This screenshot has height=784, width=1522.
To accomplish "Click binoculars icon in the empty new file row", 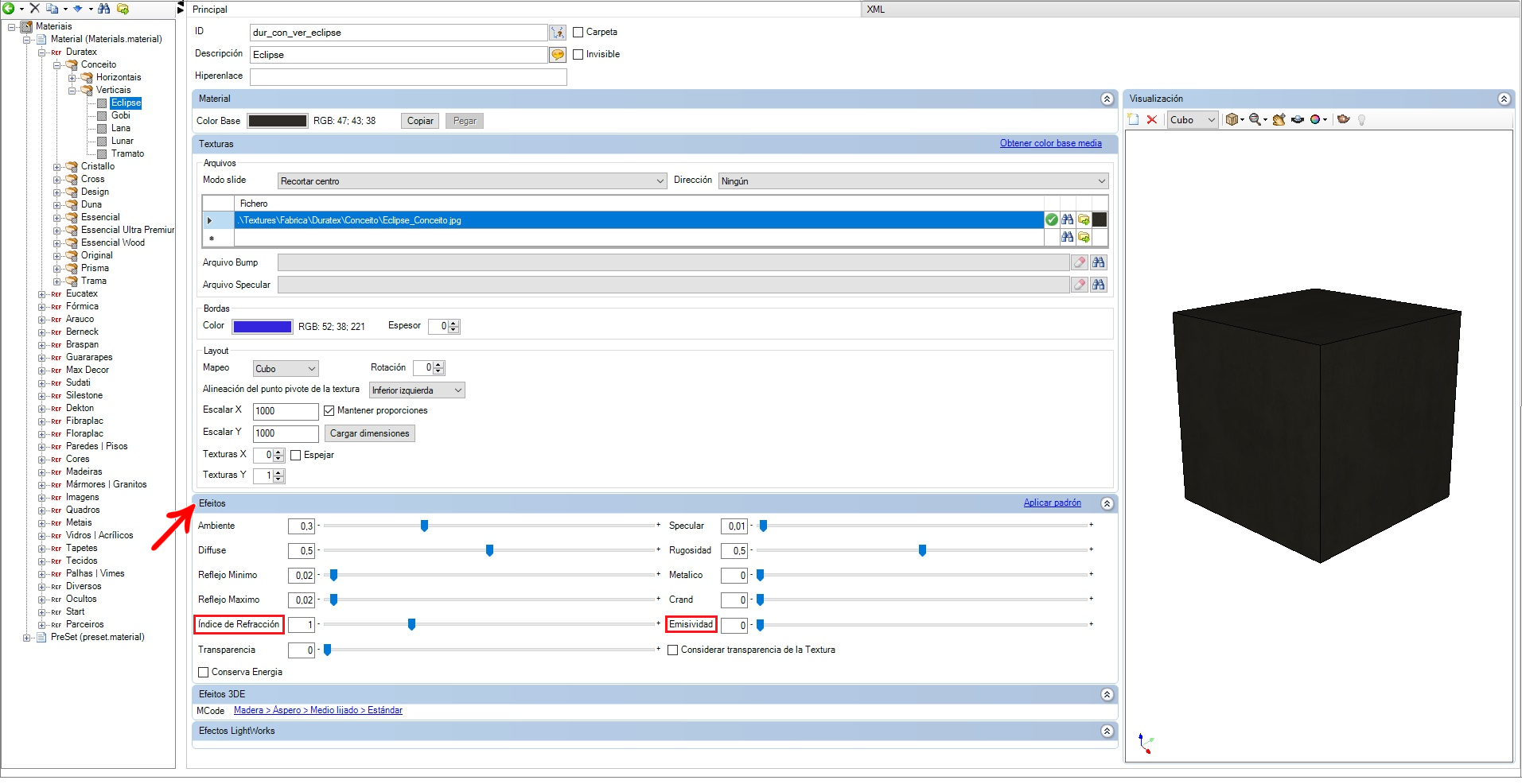I will (x=1068, y=237).
